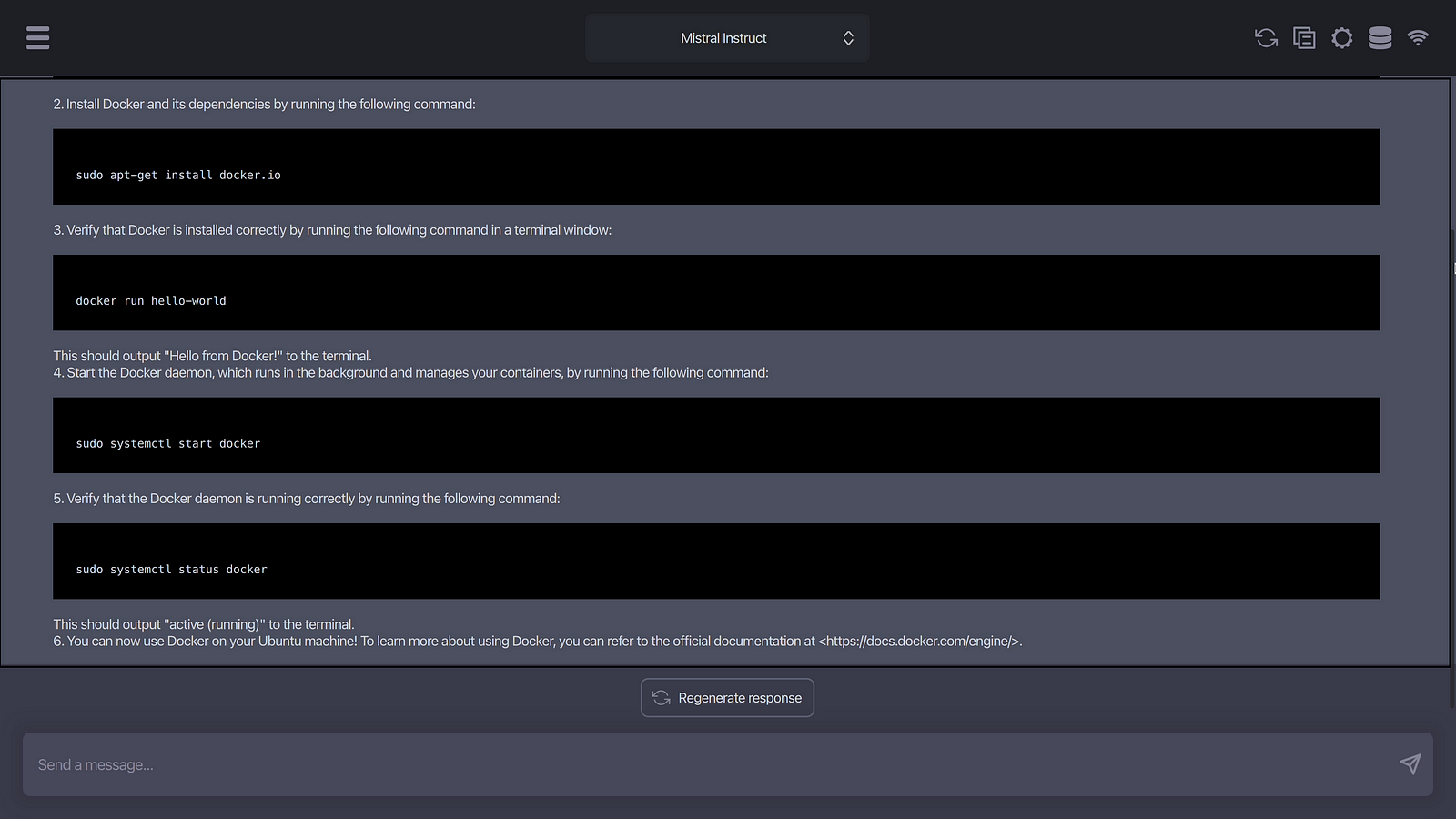Image resolution: width=1456 pixels, height=819 pixels.
Task: Click the "Hello from Docker!" output sentence
Action: [x=212, y=356]
